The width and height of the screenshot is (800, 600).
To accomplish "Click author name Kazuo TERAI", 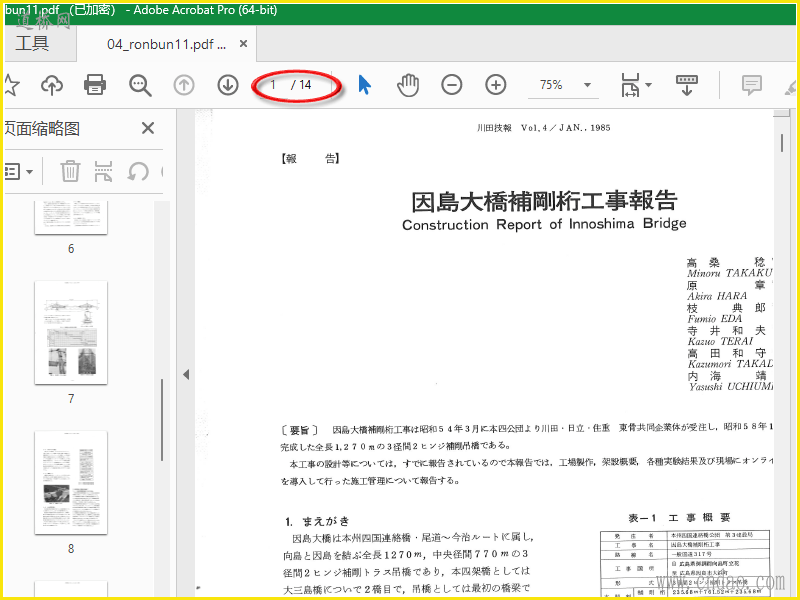I will tap(720, 341).
